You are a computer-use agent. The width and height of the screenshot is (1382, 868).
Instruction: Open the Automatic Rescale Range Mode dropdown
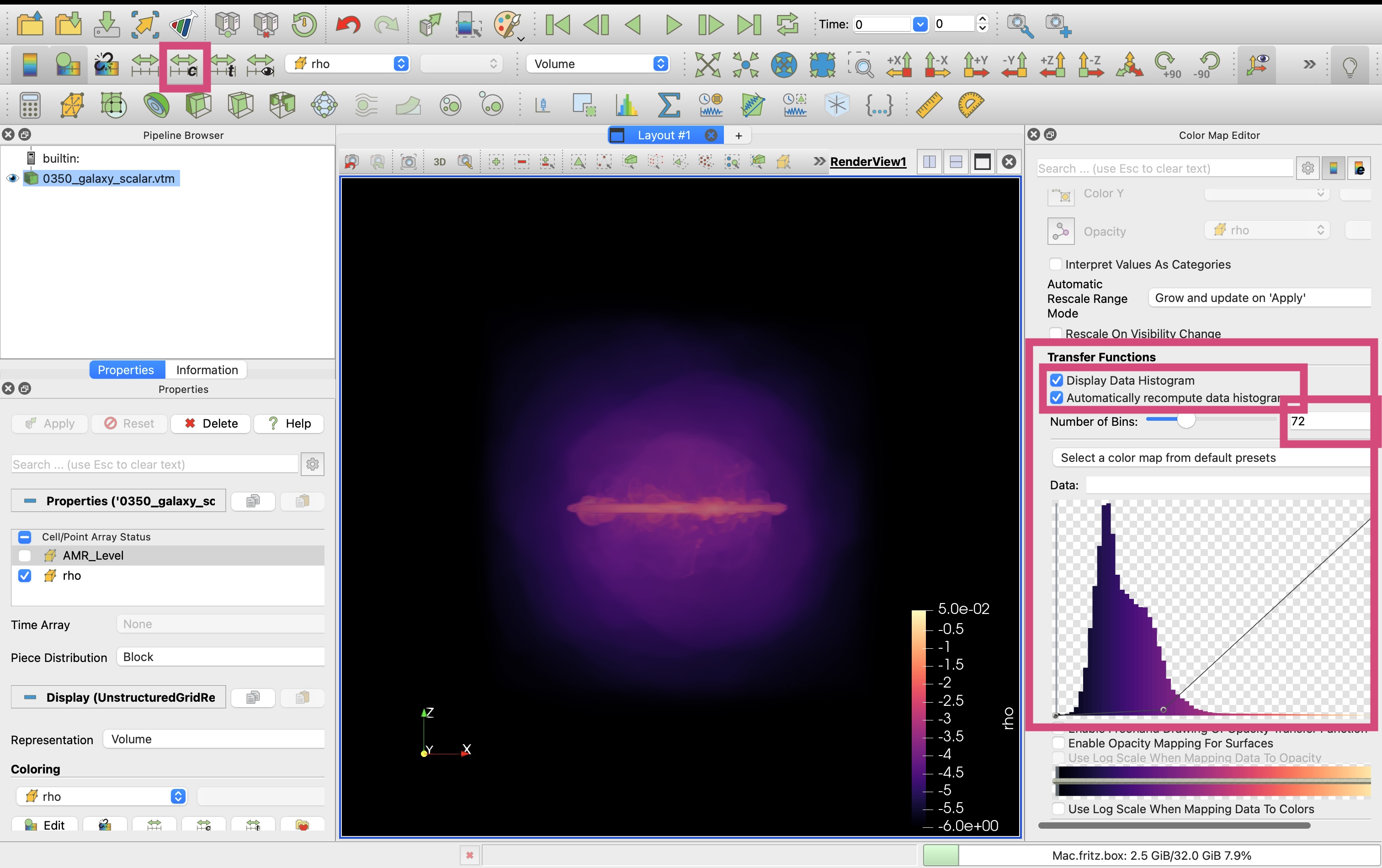coord(1260,298)
